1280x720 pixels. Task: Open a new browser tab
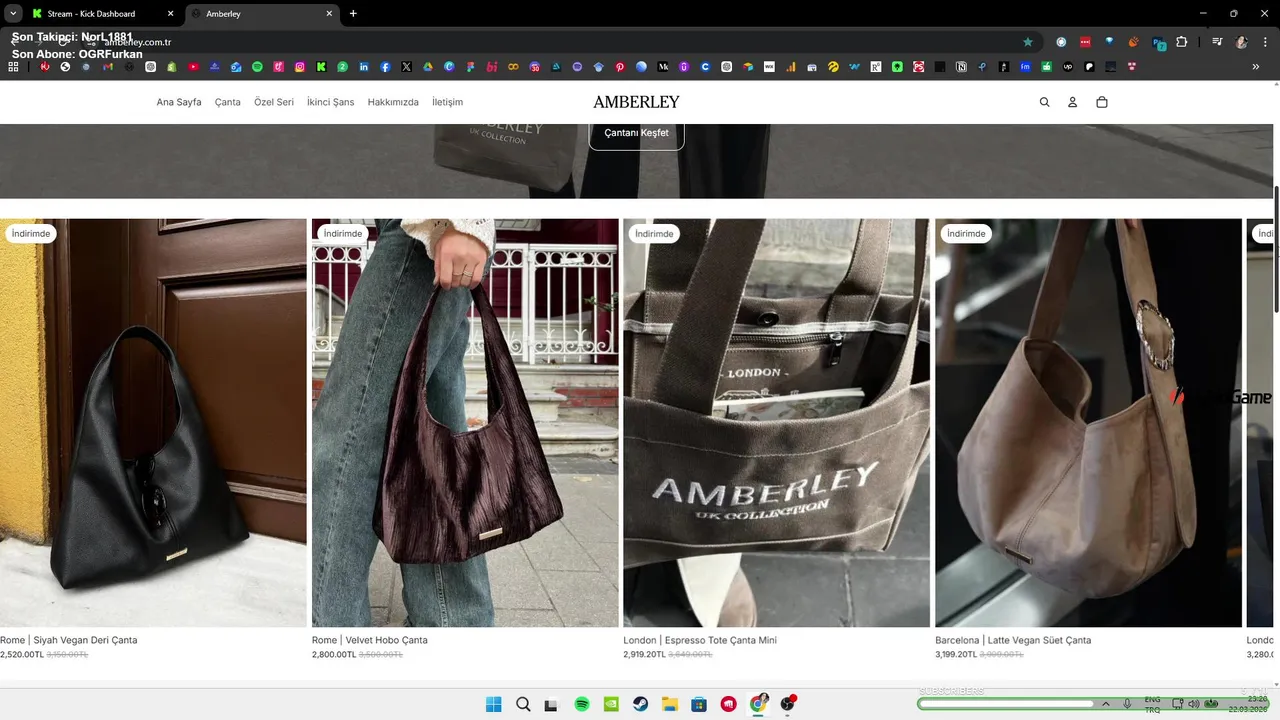353,14
